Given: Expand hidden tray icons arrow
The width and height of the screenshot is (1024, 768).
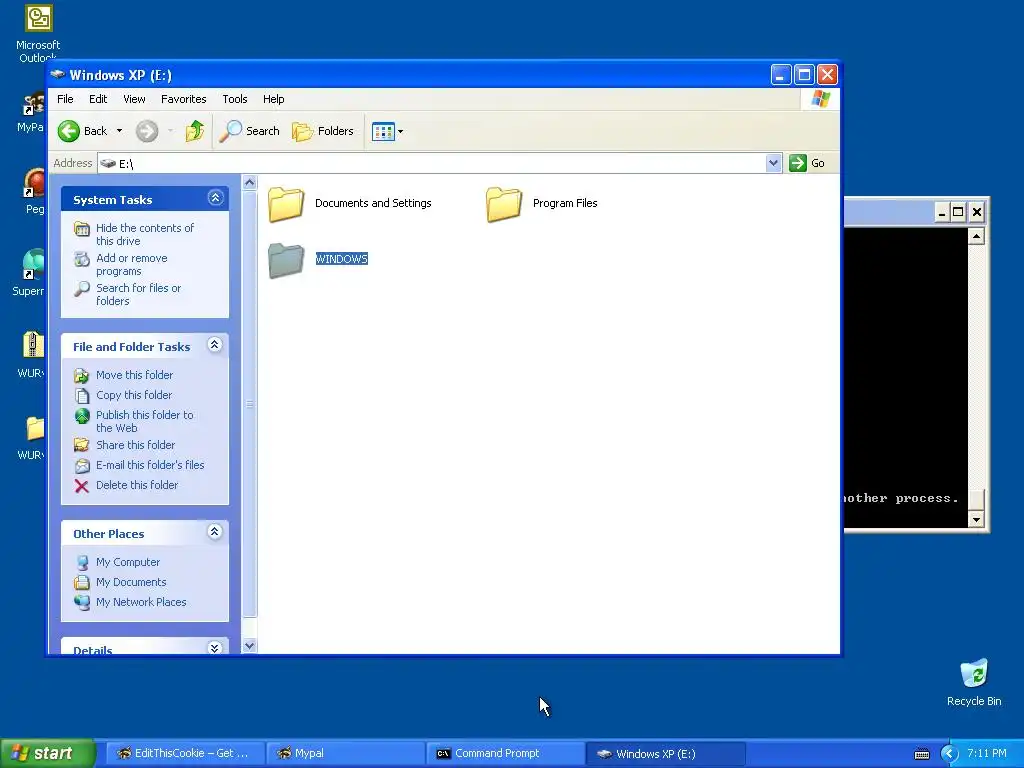Looking at the screenshot, I should pyautogui.click(x=949, y=754).
